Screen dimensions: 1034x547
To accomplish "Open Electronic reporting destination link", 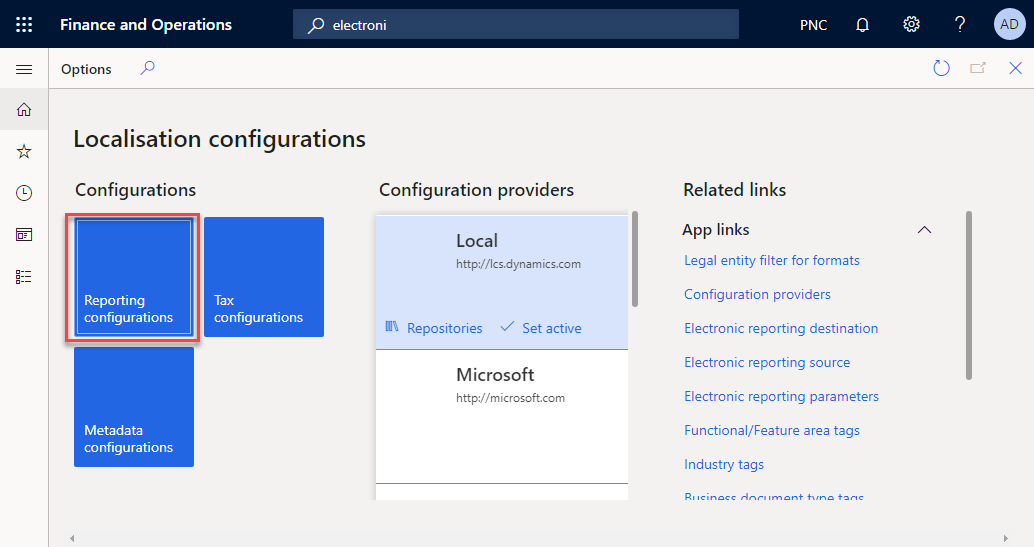I will point(781,328).
